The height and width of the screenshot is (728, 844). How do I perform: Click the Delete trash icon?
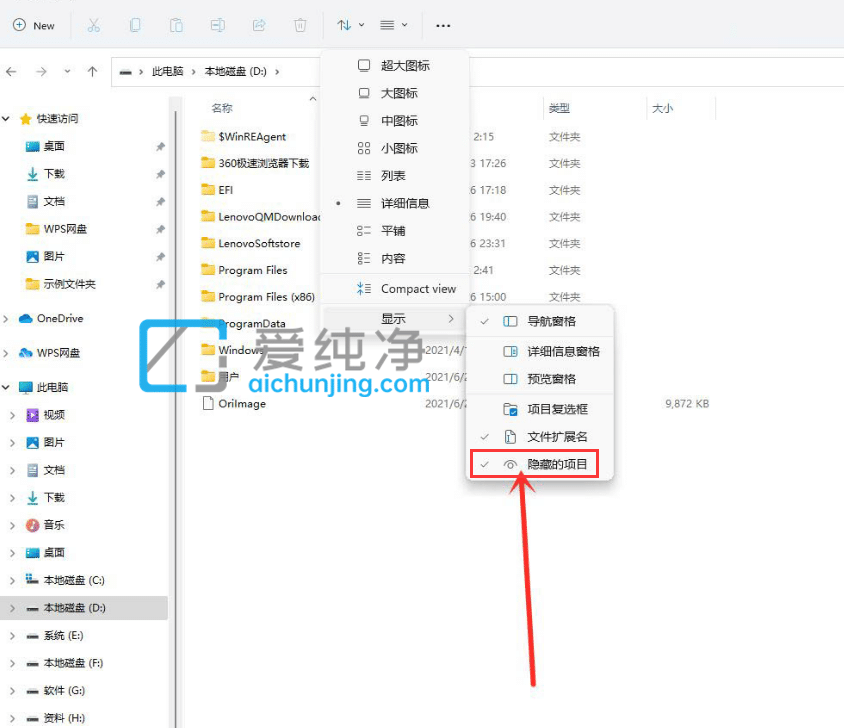[x=300, y=25]
